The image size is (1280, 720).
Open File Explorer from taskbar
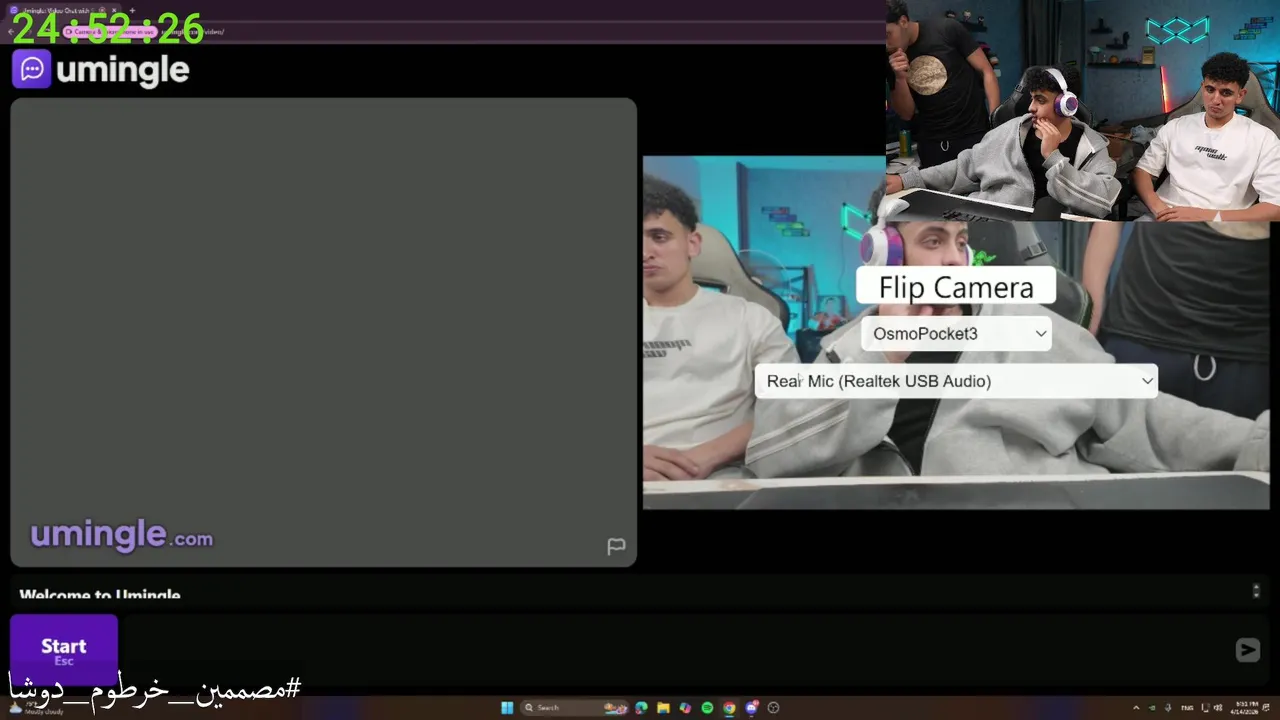(x=663, y=708)
